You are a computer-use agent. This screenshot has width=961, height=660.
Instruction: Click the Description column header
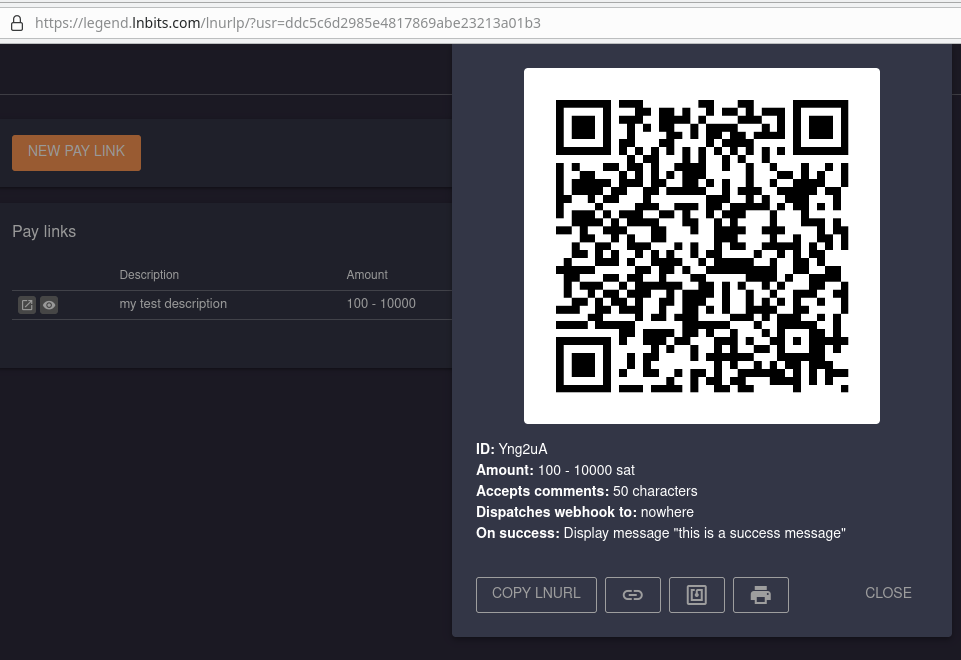(149, 275)
